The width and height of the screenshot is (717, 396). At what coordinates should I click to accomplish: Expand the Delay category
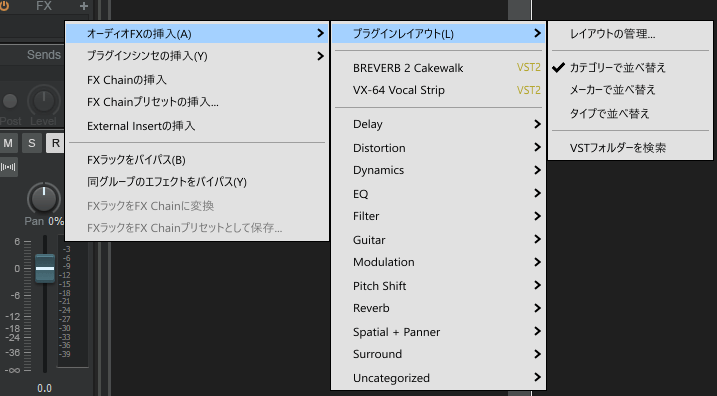click(x=438, y=124)
